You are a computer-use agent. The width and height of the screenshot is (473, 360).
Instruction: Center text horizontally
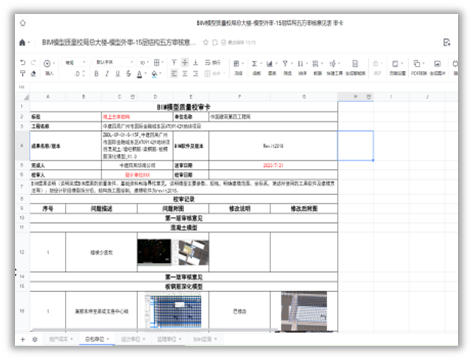185,74
